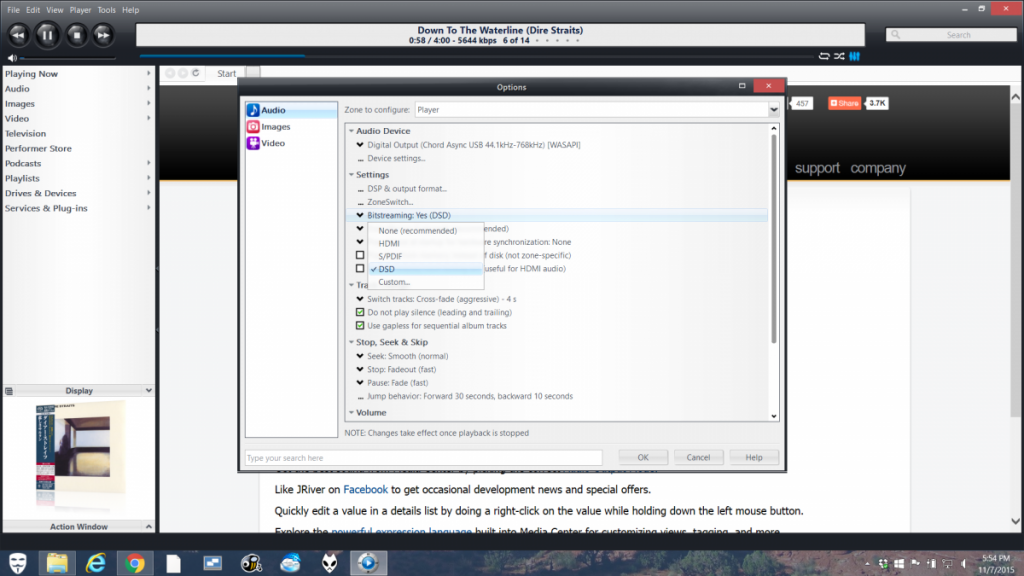Adjust the volume slider
Image resolution: width=1024 pixels, height=576 pixels.
[x=69, y=58]
